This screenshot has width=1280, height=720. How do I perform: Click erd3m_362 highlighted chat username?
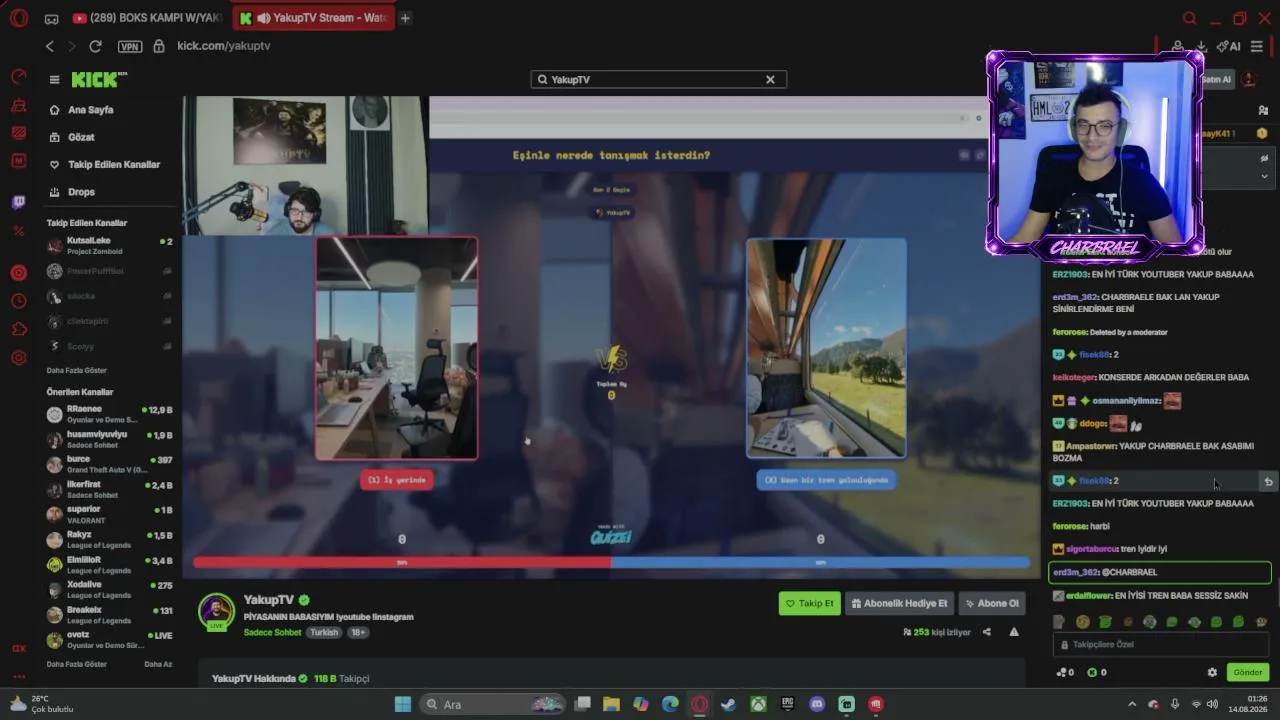point(1076,573)
